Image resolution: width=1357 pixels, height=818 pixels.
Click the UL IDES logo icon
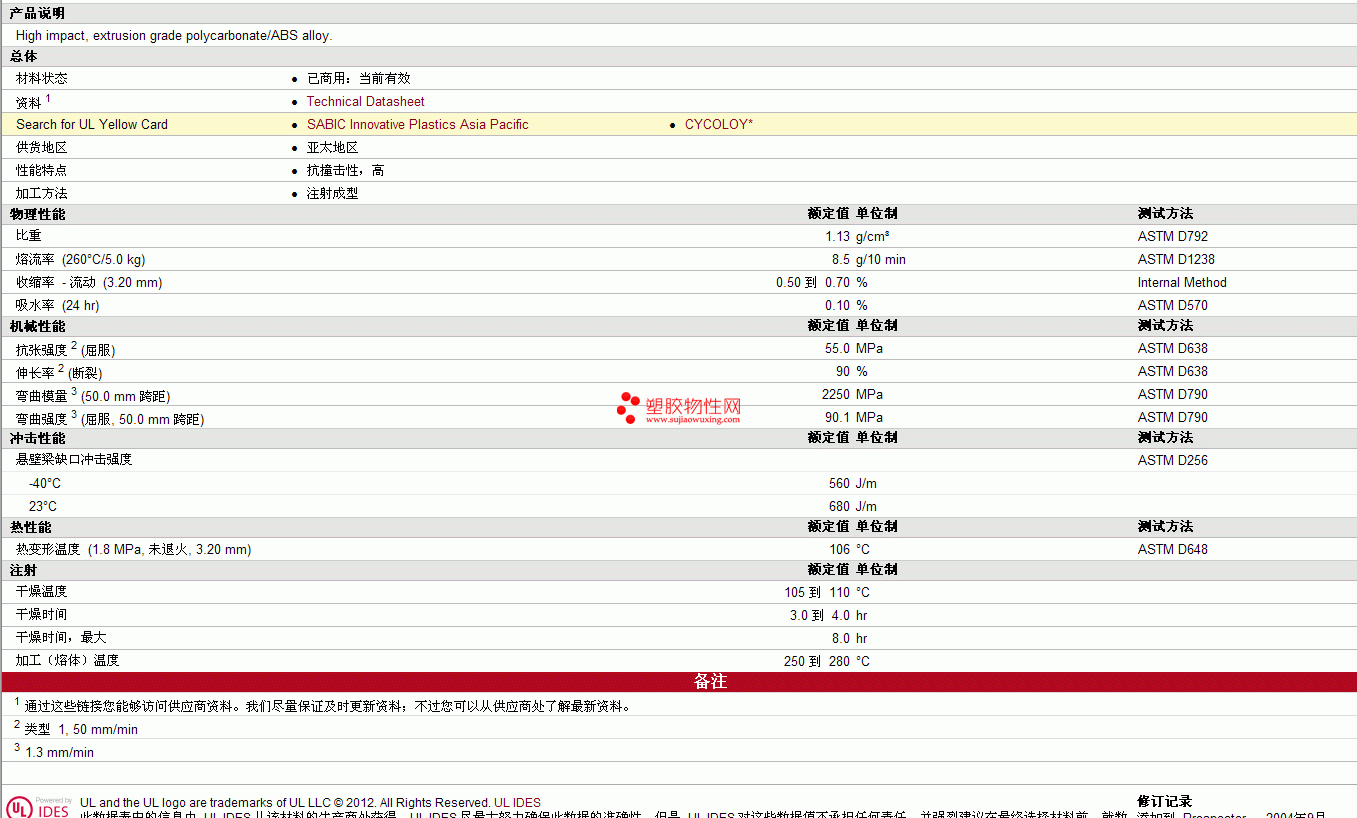40,807
